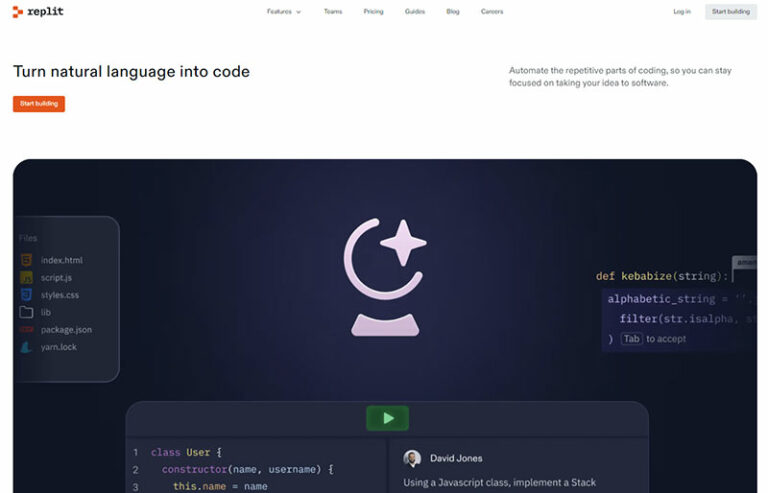Click the yarn icon beside yarn.lock
The width and height of the screenshot is (768, 493).
coord(26,347)
